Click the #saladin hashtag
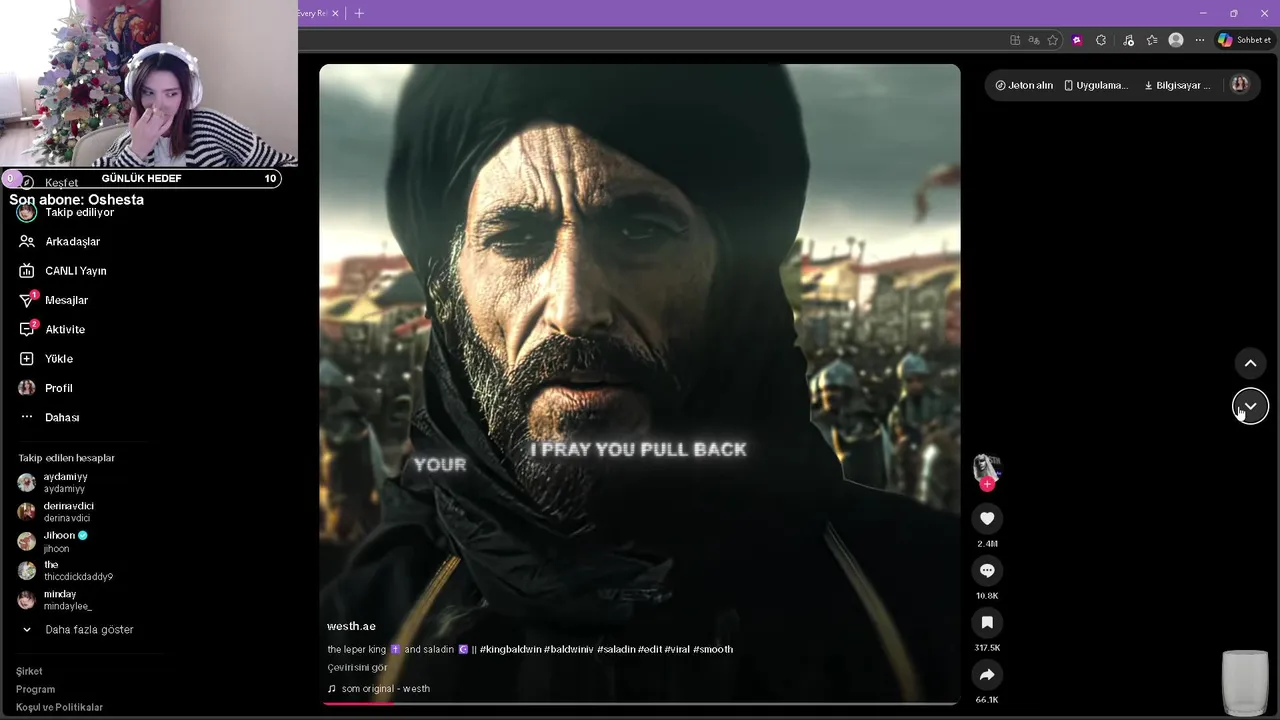 coord(616,649)
